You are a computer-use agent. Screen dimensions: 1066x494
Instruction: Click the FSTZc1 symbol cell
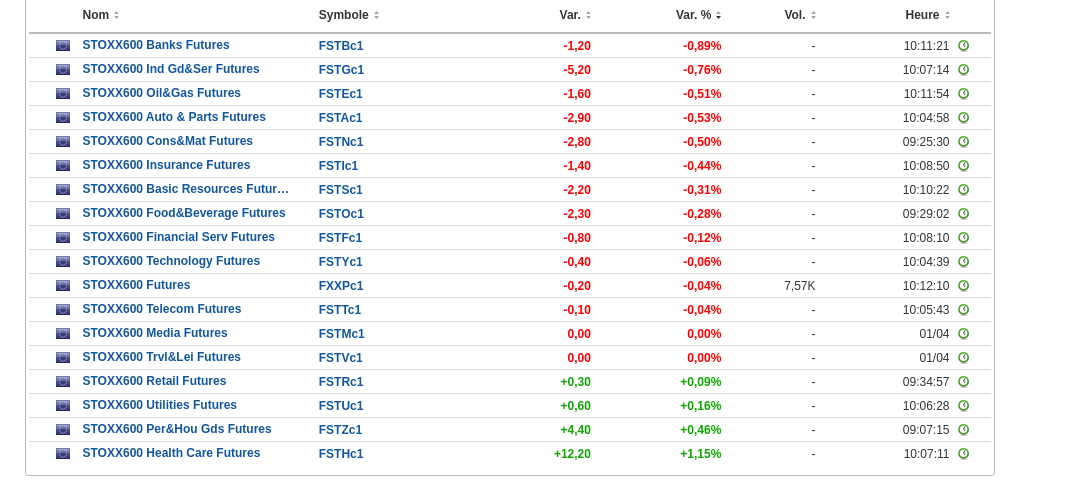[x=341, y=430]
